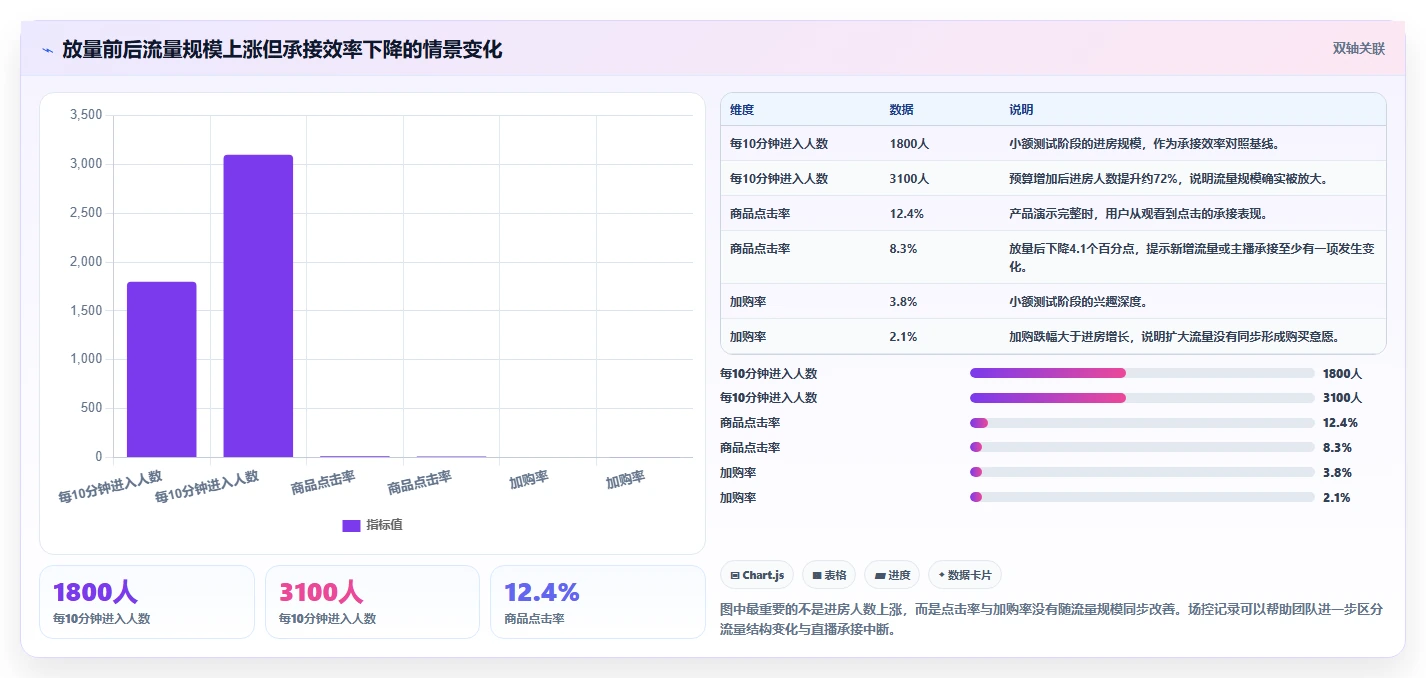The image size is (1426, 678).
Task: Click the chart bar reaching about 1,800
Action: (162, 369)
